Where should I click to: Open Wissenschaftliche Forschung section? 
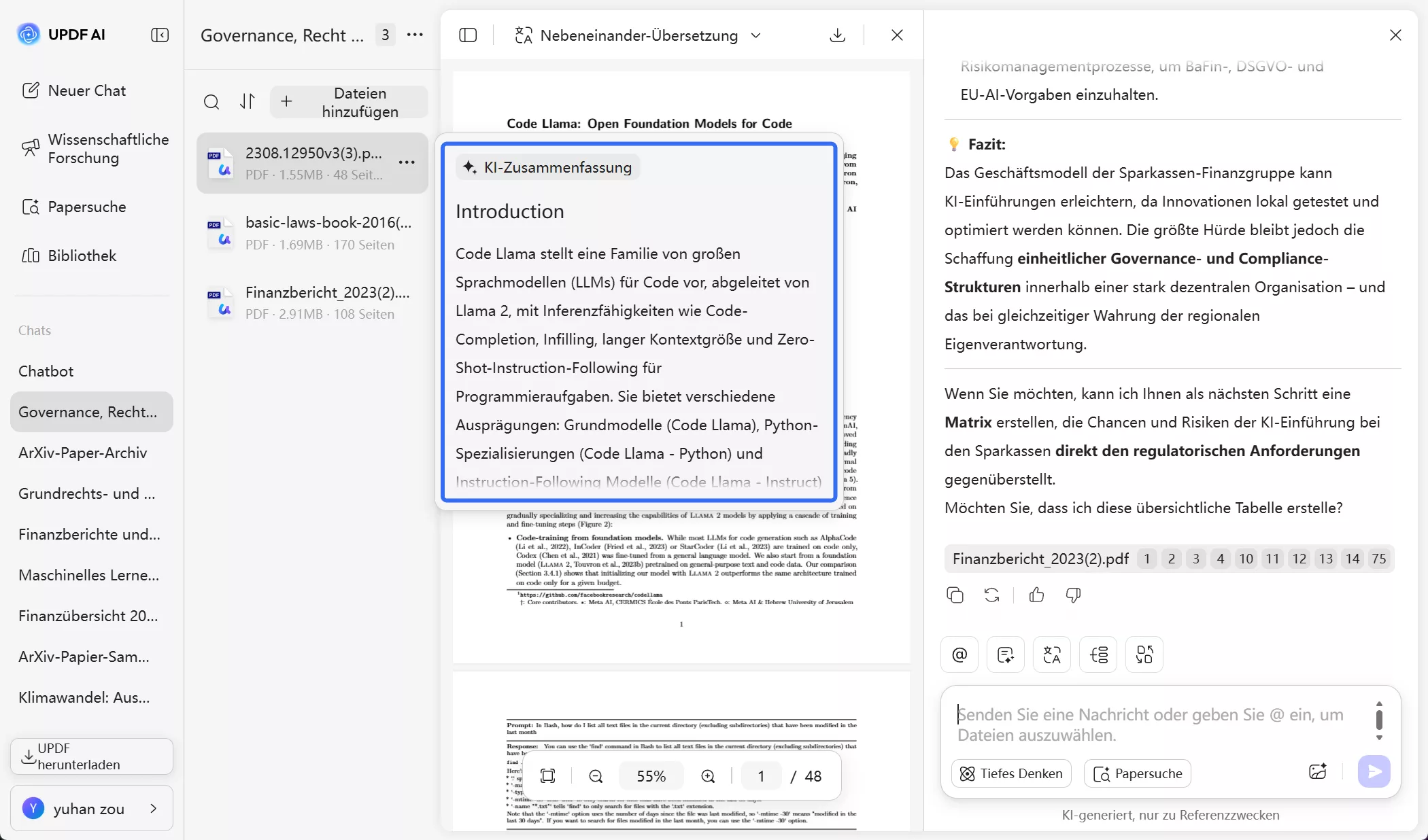[x=95, y=149]
